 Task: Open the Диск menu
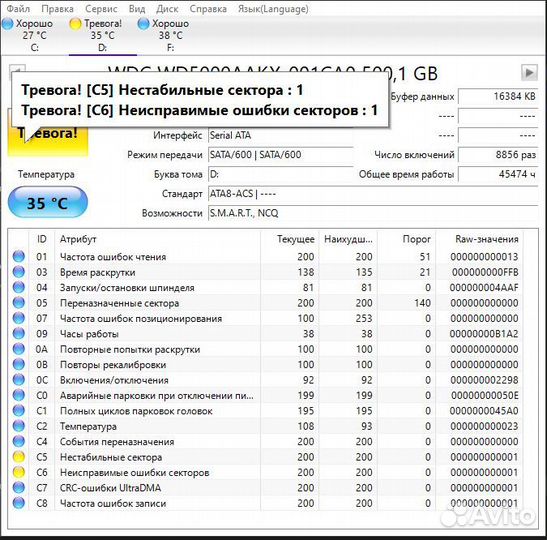point(167,9)
